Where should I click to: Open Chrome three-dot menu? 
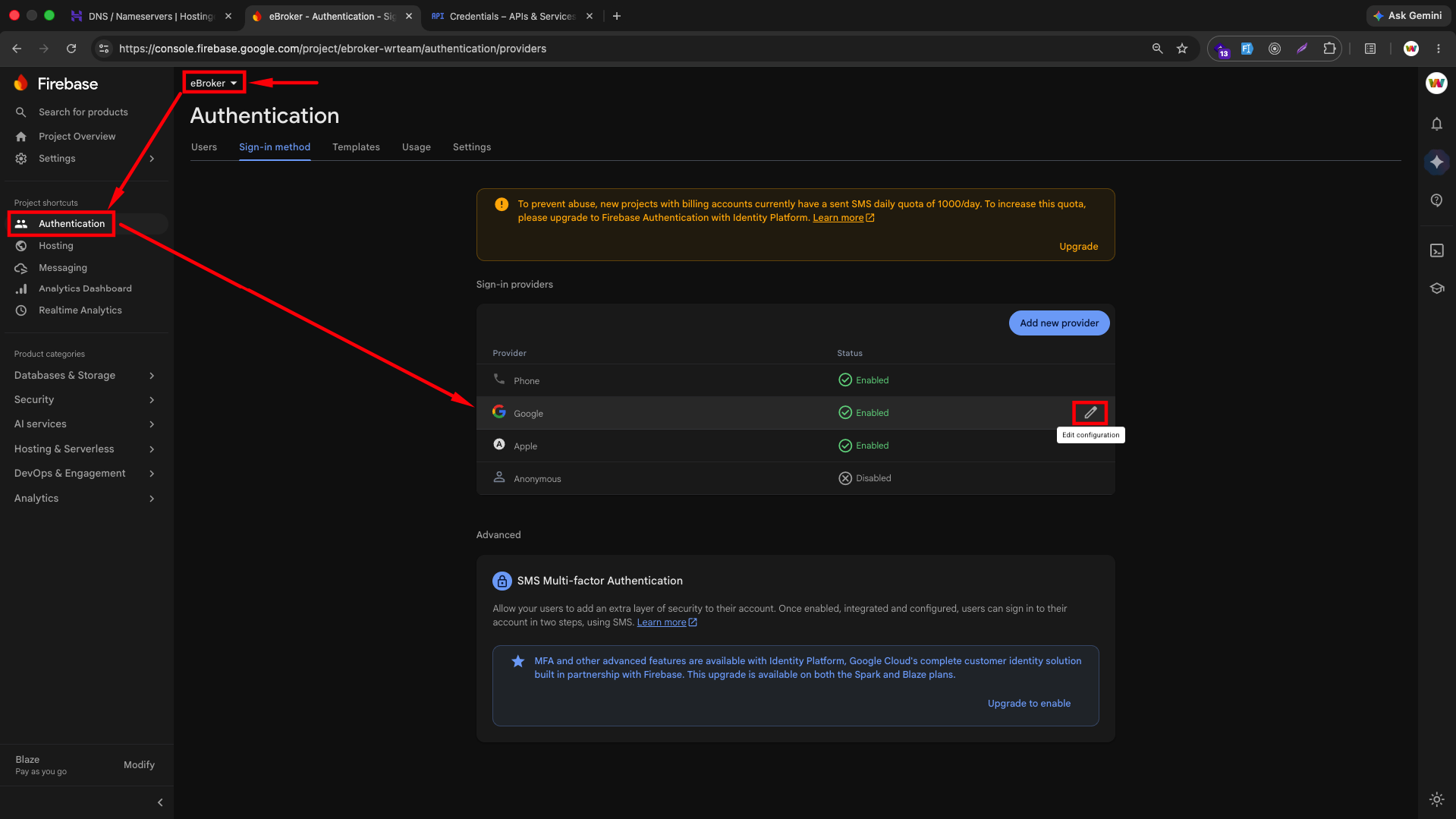tap(1439, 49)
